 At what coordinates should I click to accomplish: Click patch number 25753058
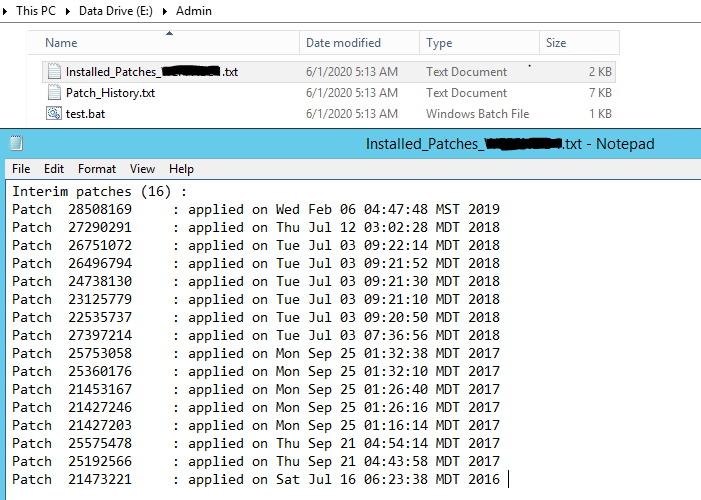(100, 353)
